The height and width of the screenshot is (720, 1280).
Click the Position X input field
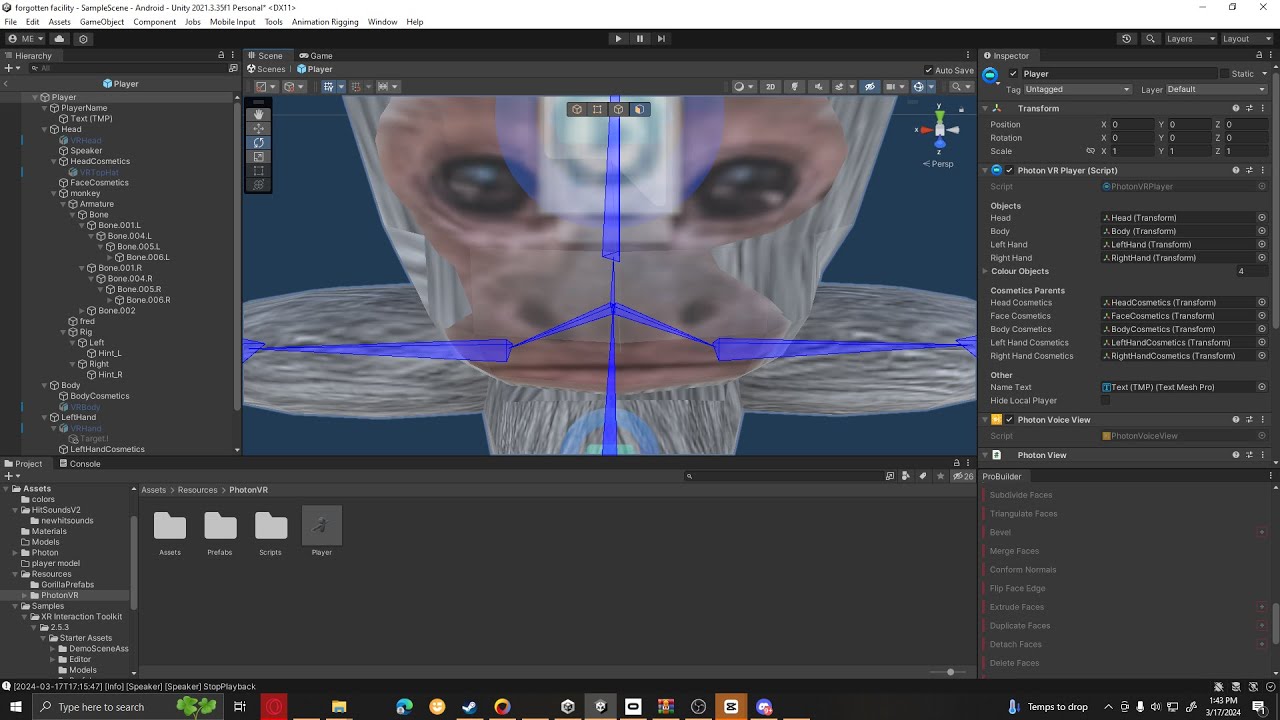point(1131,125)
